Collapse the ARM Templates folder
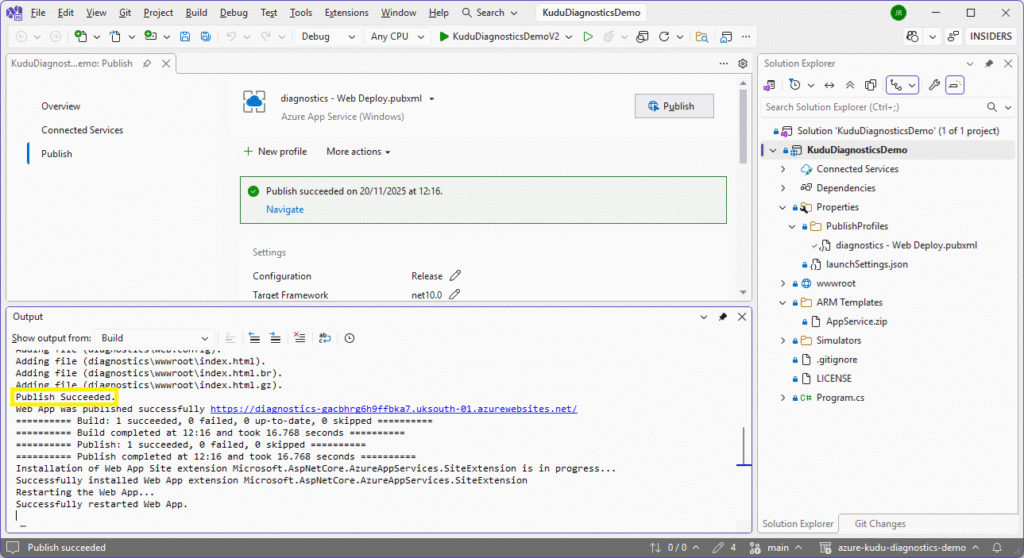 [783, 303]
